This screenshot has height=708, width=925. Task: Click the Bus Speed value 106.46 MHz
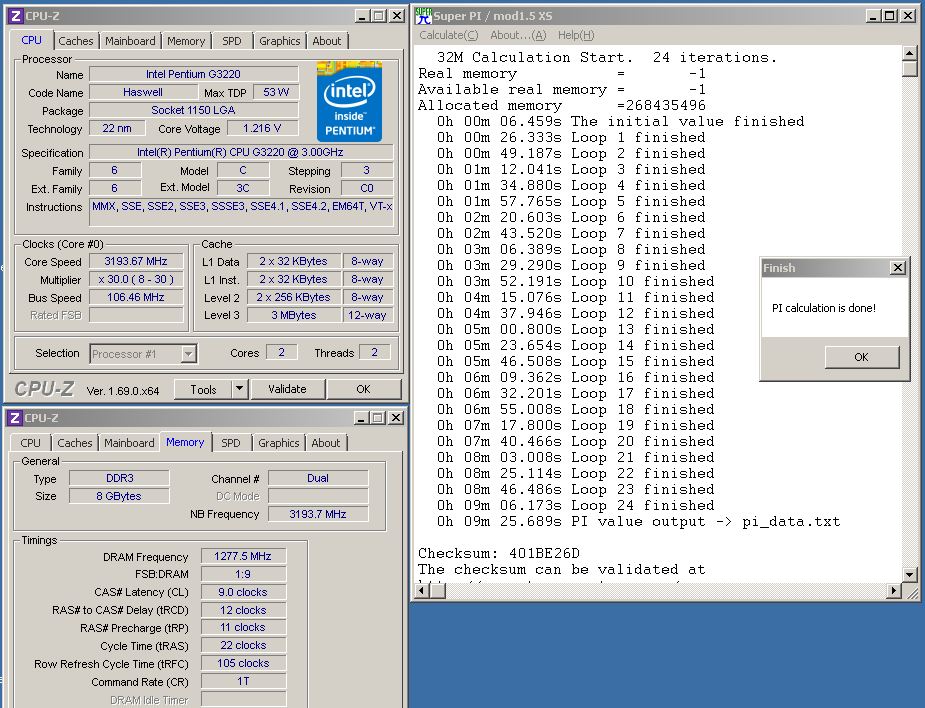coord(136,297)
